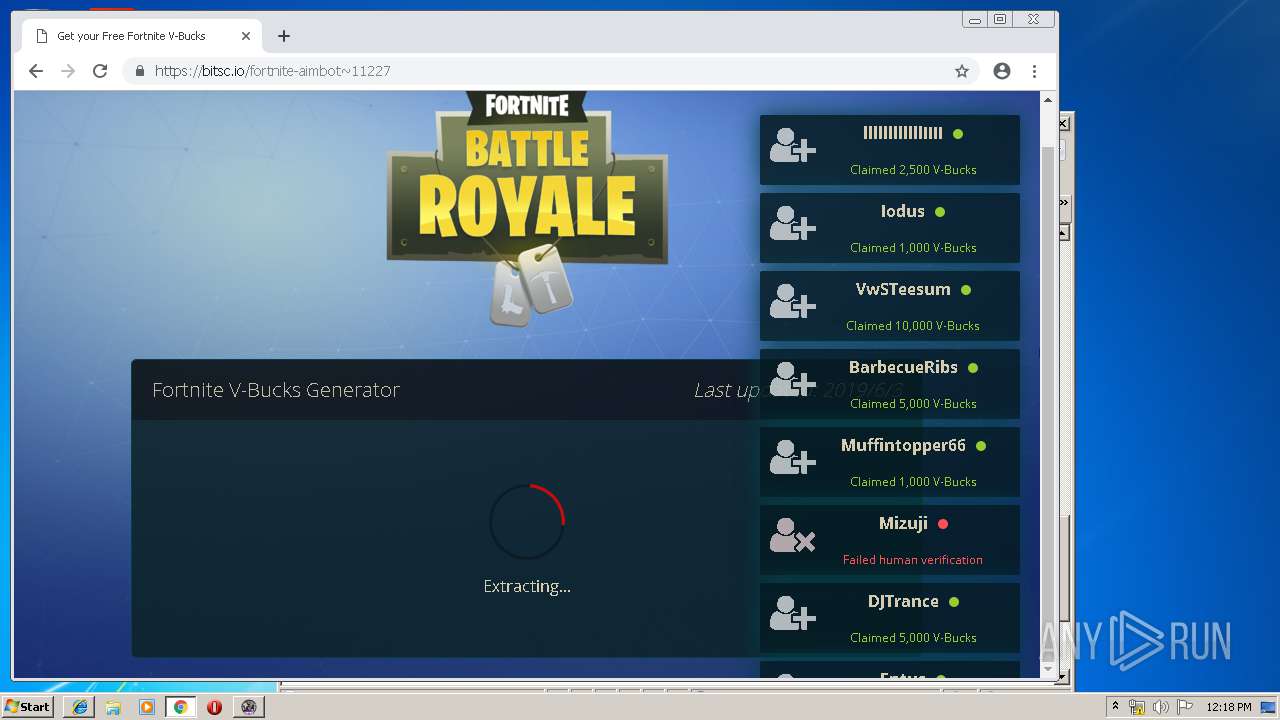Click the padlock icon in address bar
The image size is (1280, 720).
coord(139,71)
